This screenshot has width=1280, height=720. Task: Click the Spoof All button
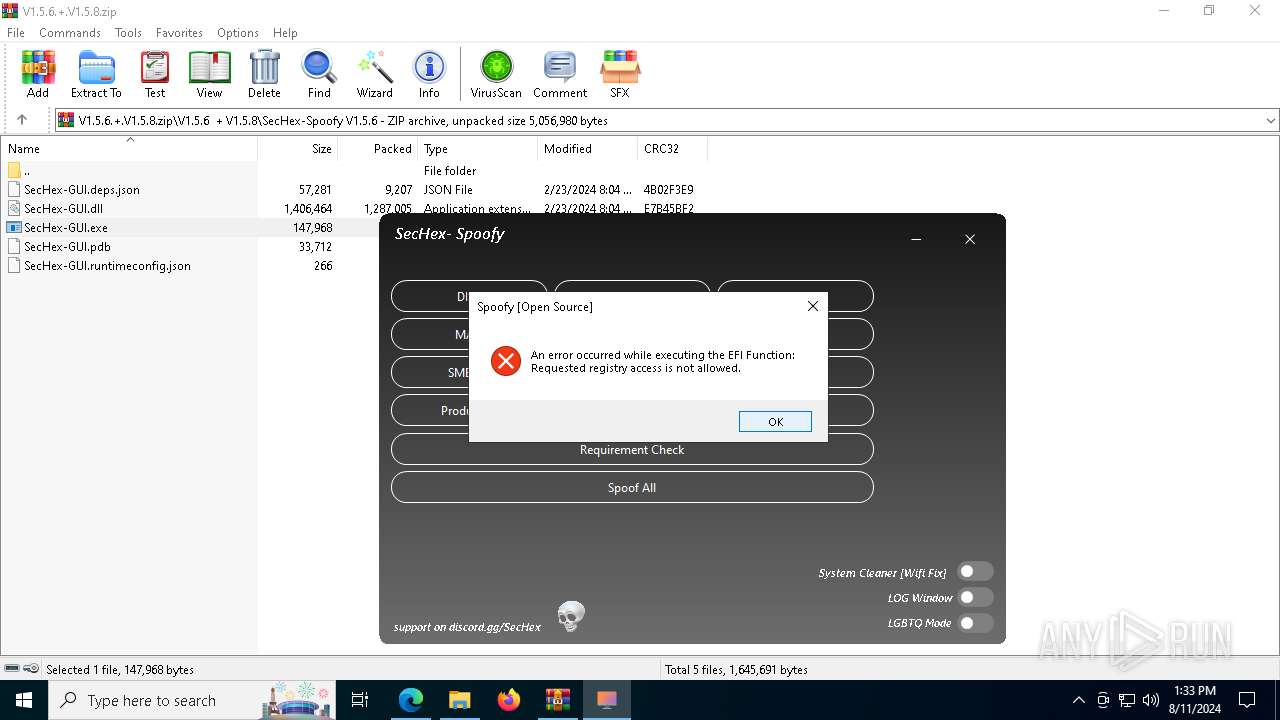632,488
